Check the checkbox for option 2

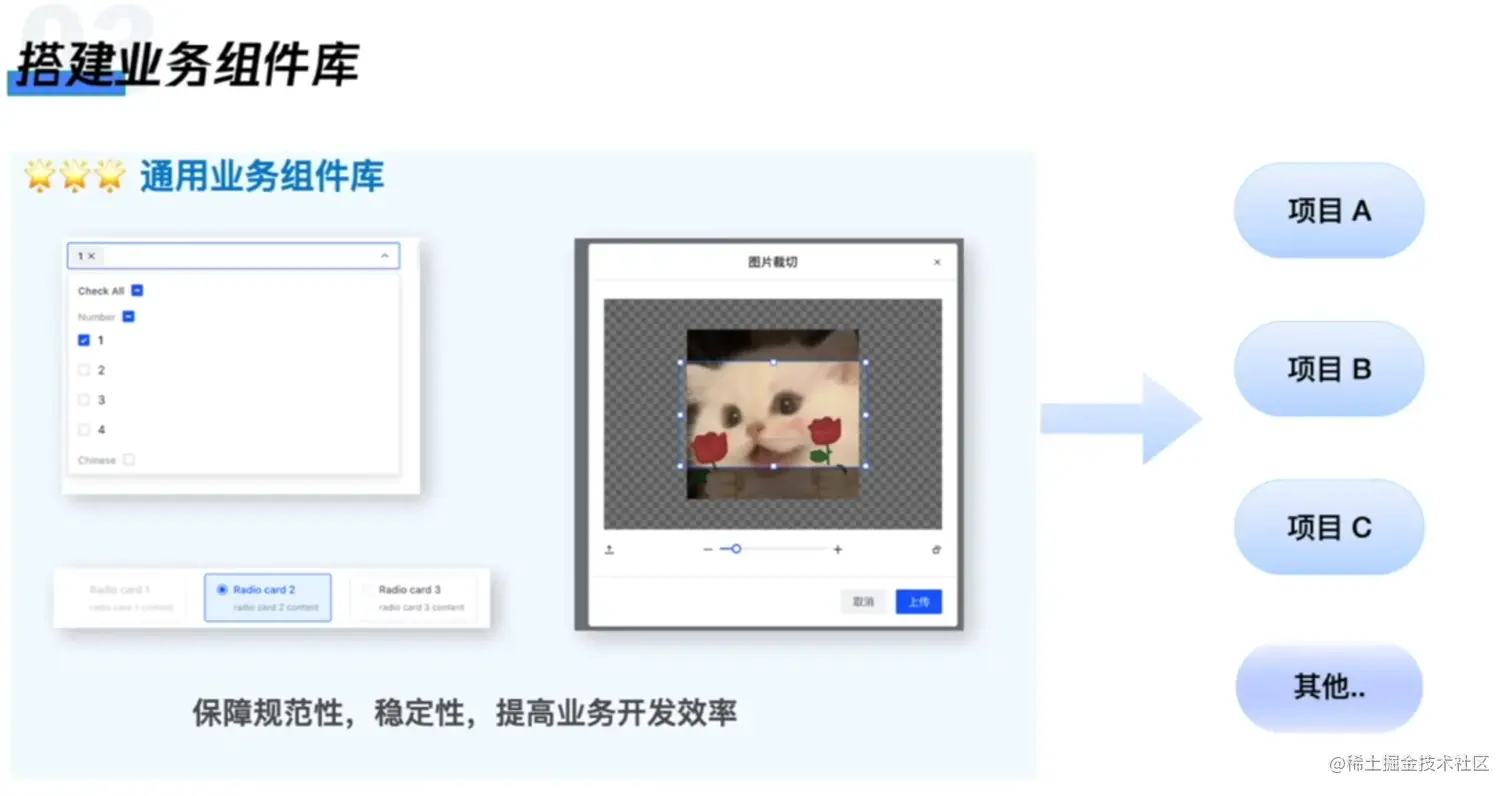coord(84,370)
